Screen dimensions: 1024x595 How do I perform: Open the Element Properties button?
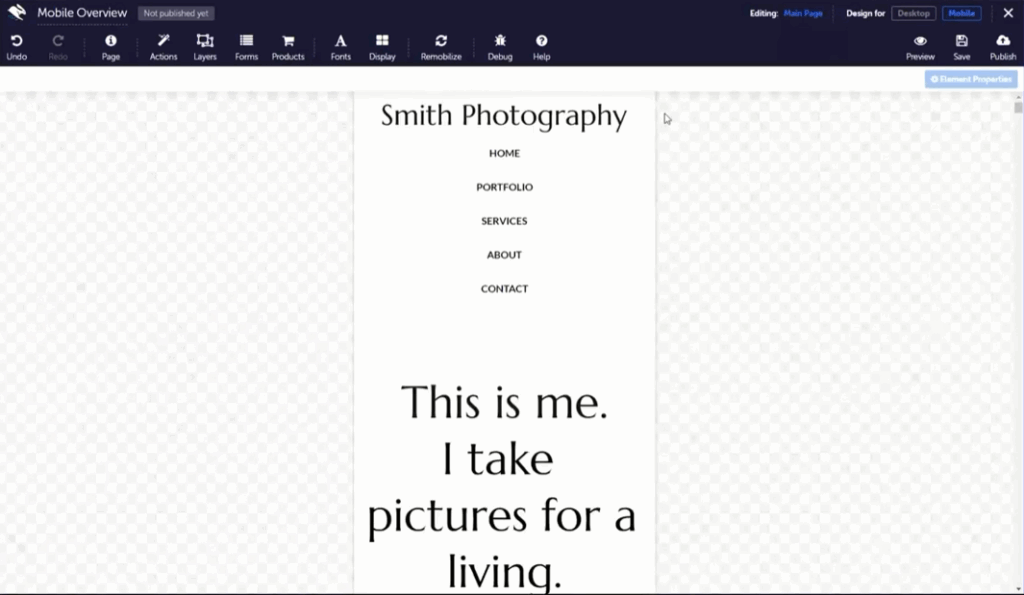[970, 79]
